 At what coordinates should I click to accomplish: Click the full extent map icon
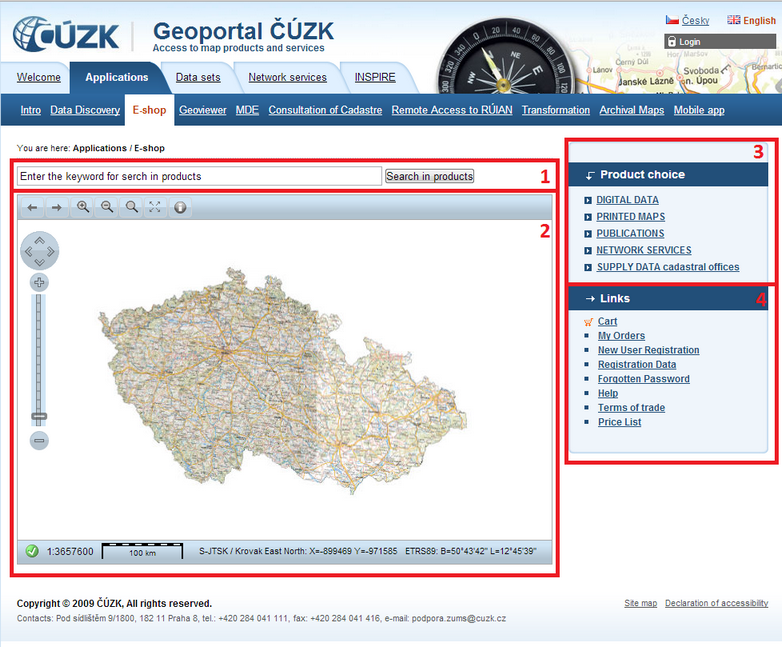click(155, 208)
